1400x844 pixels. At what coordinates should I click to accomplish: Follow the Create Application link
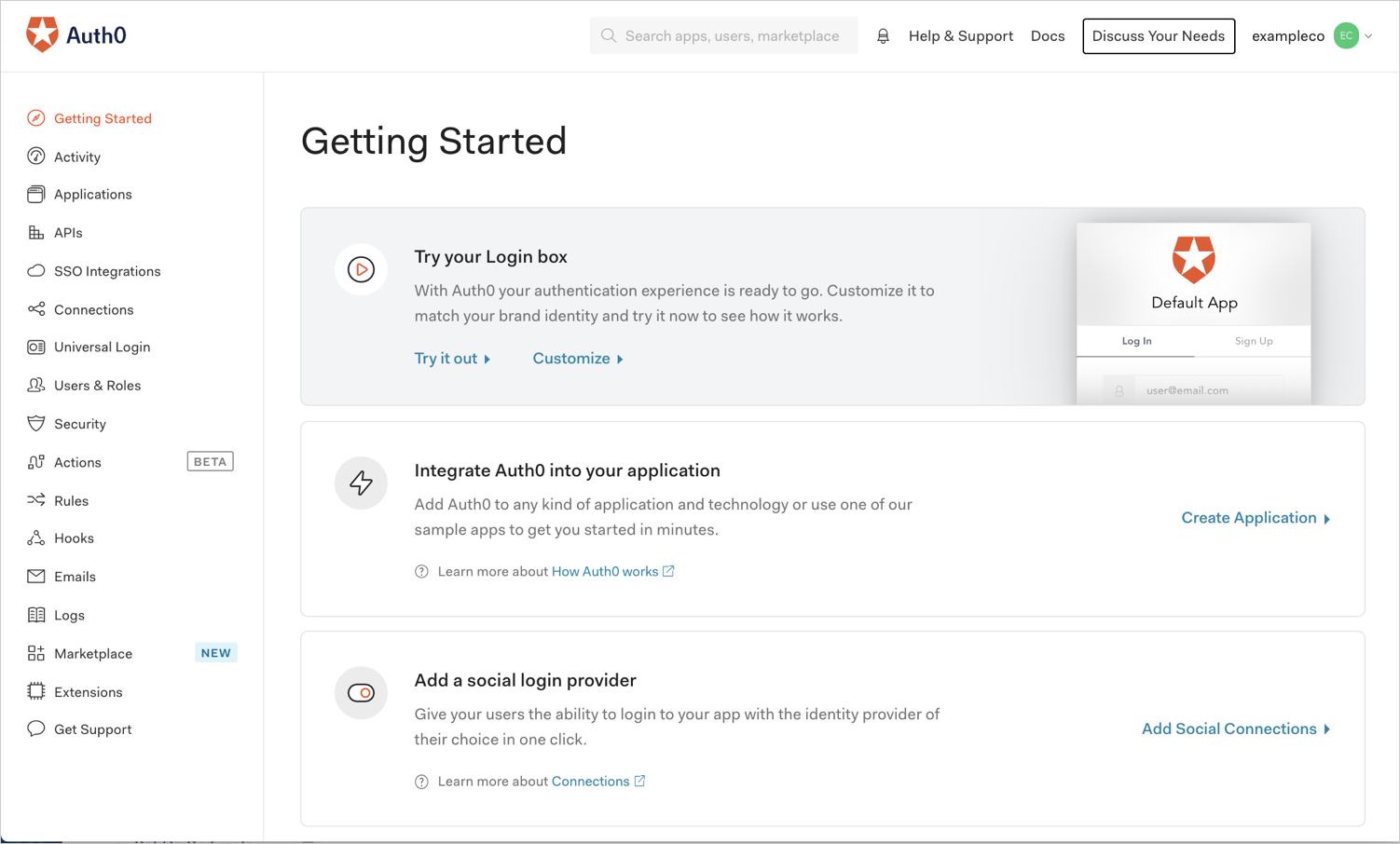tap(1255, 518)
